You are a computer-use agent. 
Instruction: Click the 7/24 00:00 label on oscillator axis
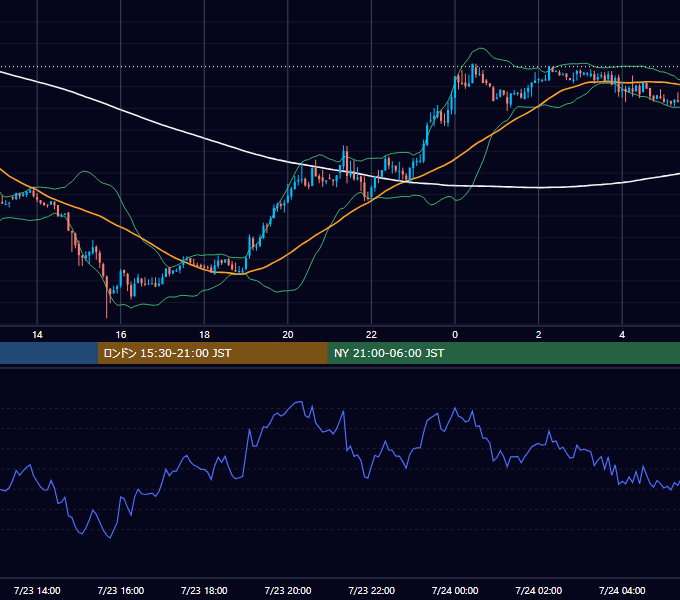pos(455,590)
